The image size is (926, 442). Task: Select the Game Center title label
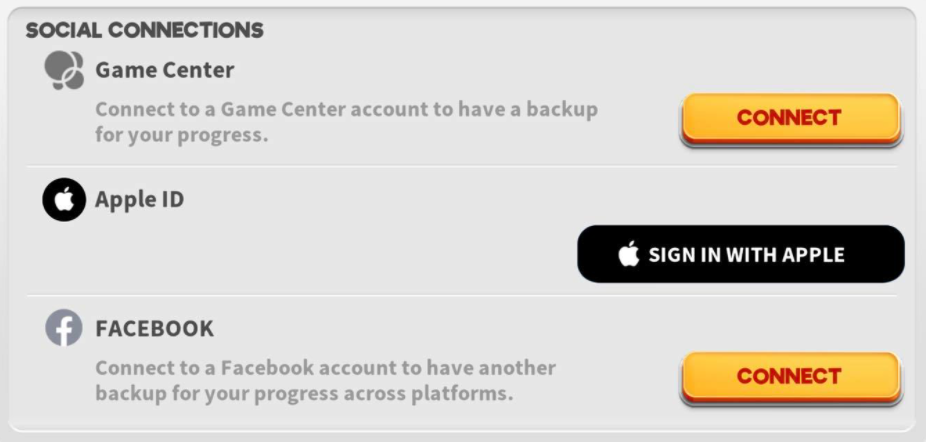pos(165,70)
